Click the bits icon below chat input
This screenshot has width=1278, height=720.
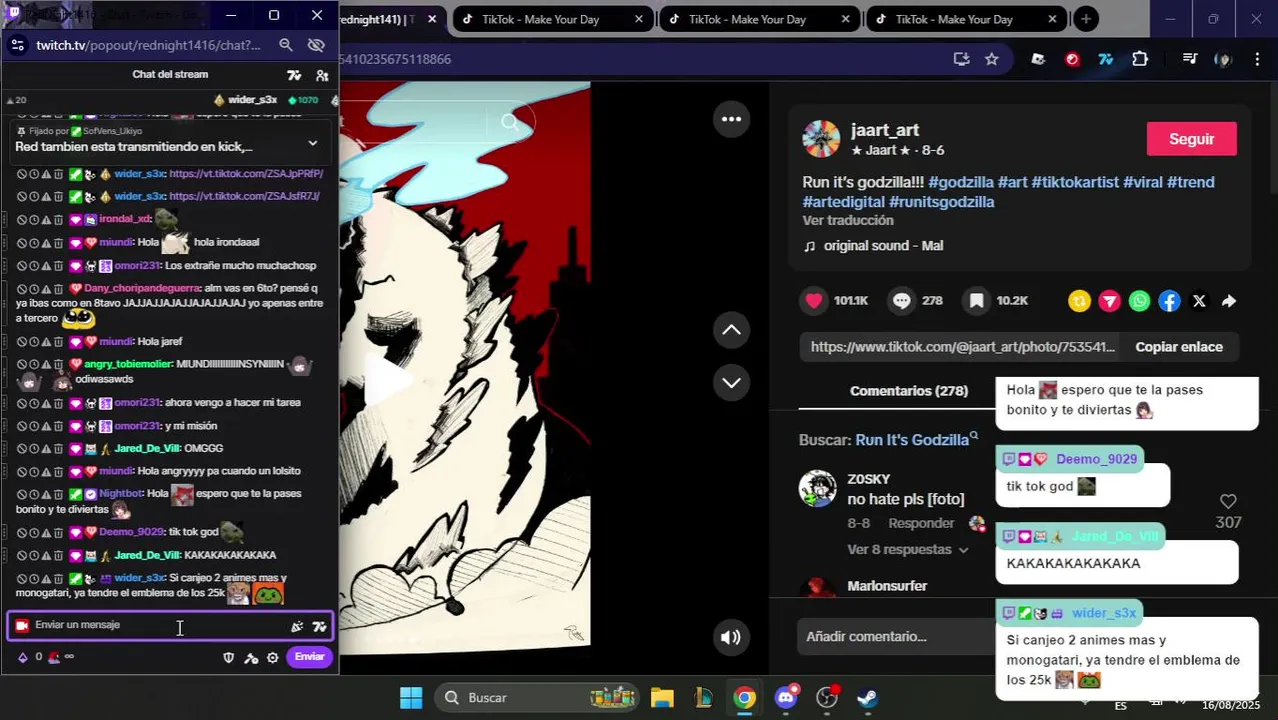[x=22, y=657]
